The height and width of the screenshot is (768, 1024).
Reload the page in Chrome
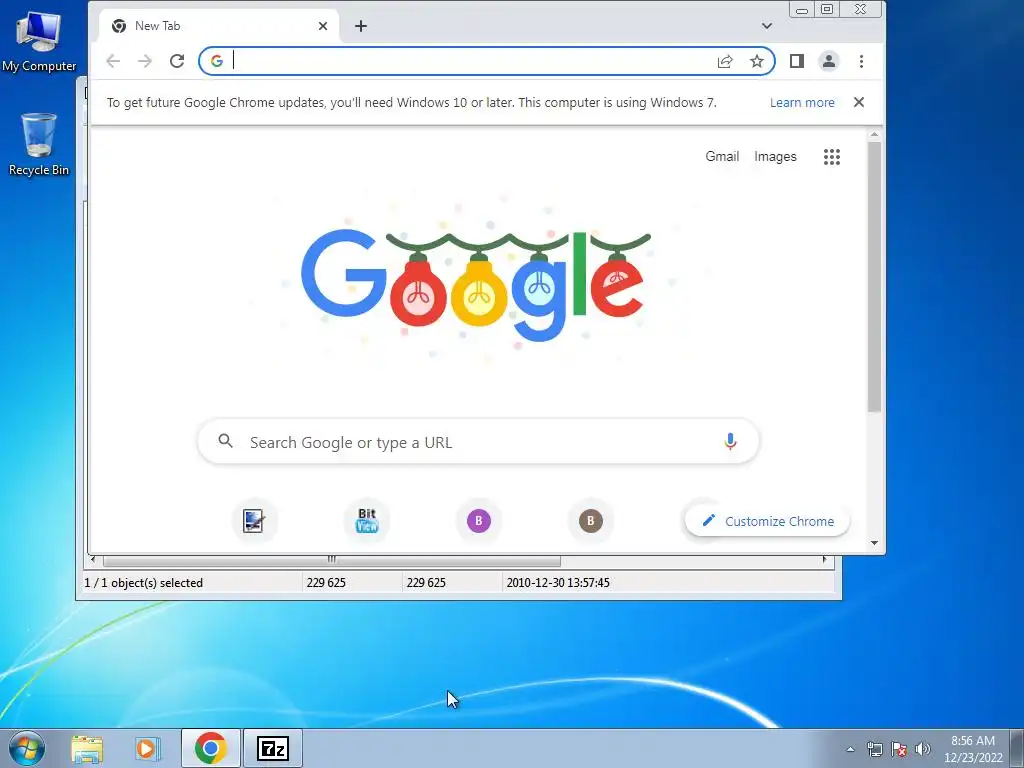click(x=177, y=61)
